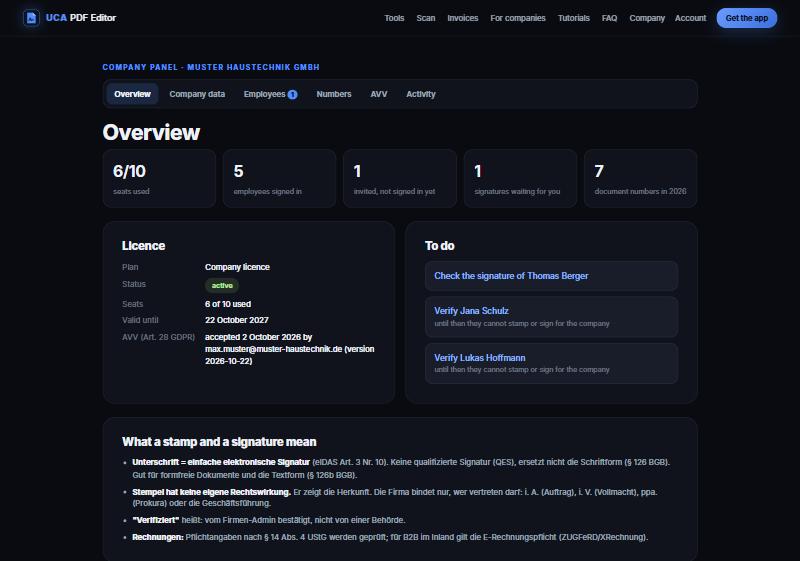The width and height of the screenshot is (800, 561).
Task: Open the AVV tab
Action: tap(379, 94)
